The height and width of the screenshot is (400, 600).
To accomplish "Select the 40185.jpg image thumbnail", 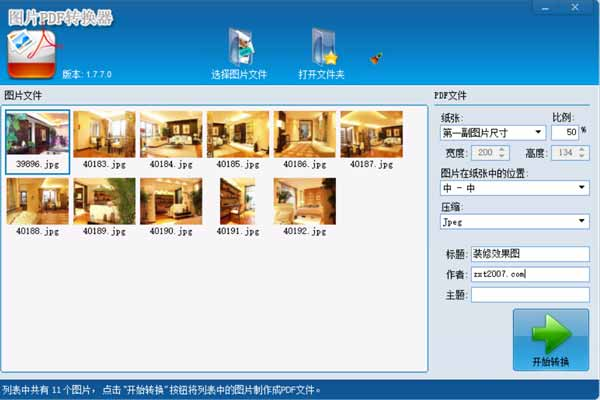I will pos(238,133).
